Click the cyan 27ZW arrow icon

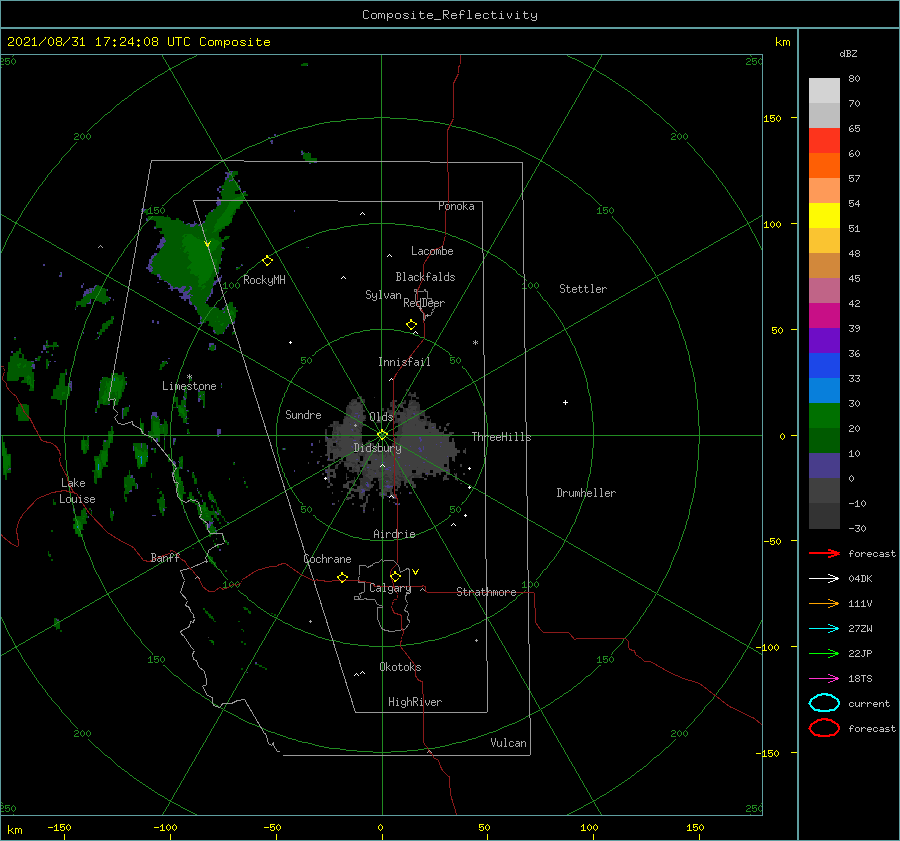coord(824,629)
